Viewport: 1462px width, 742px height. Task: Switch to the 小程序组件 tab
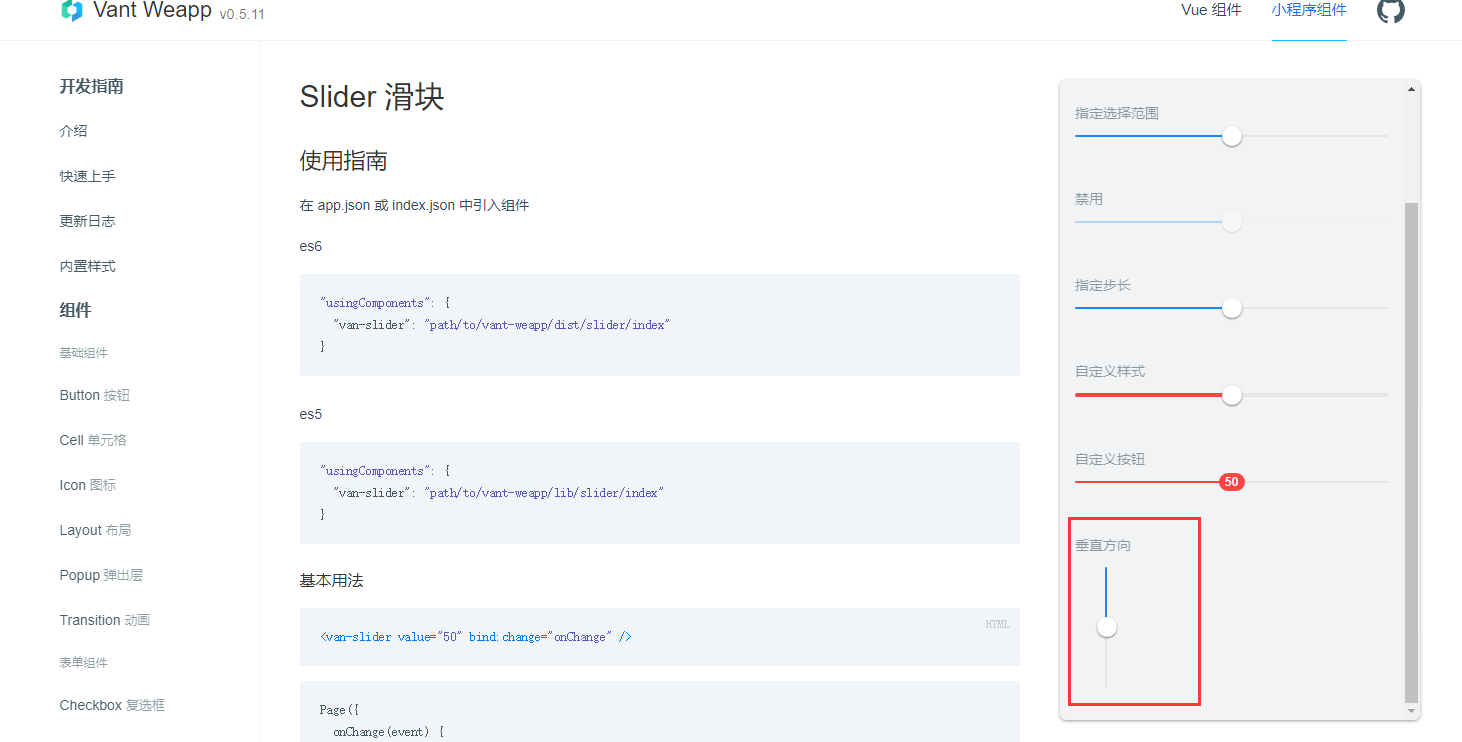coord(1310,9)
